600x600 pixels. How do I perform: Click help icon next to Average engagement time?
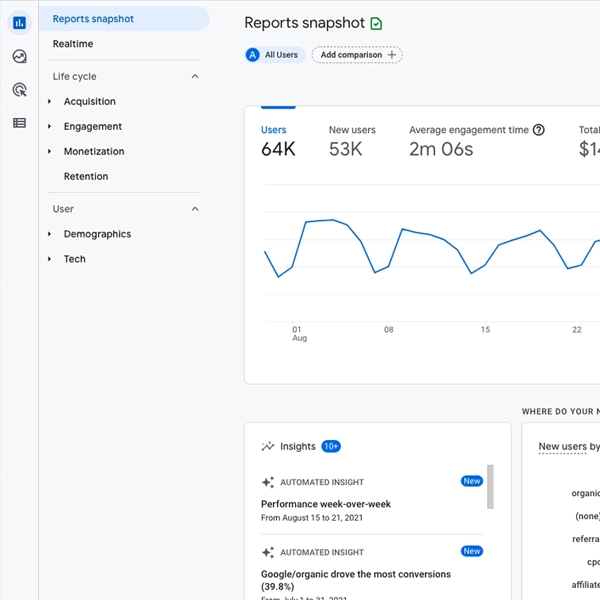click(539, 130)
